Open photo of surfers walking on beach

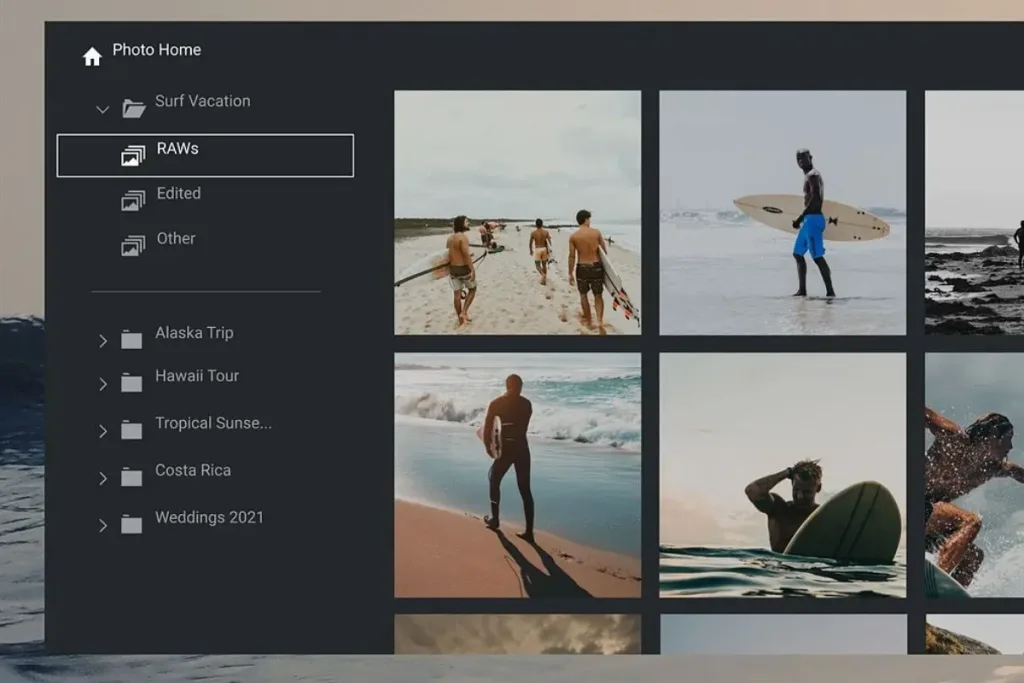tap(517, 212)
